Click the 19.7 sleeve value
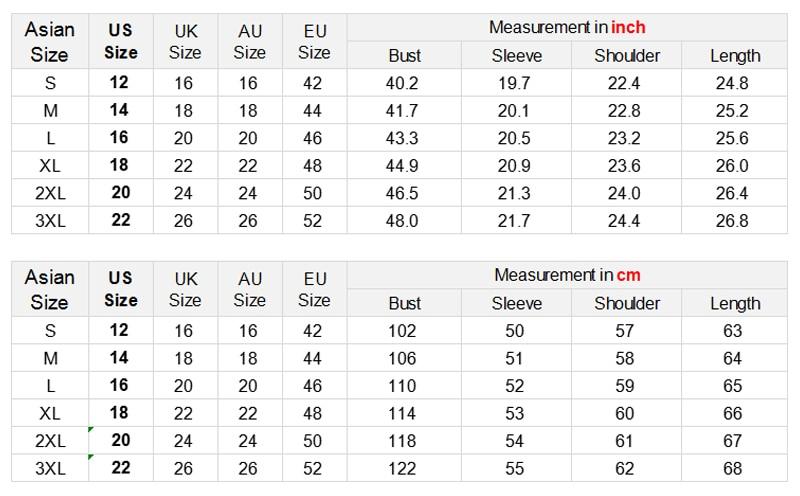This screenshot has width=800, height=496. click(514, 83)
